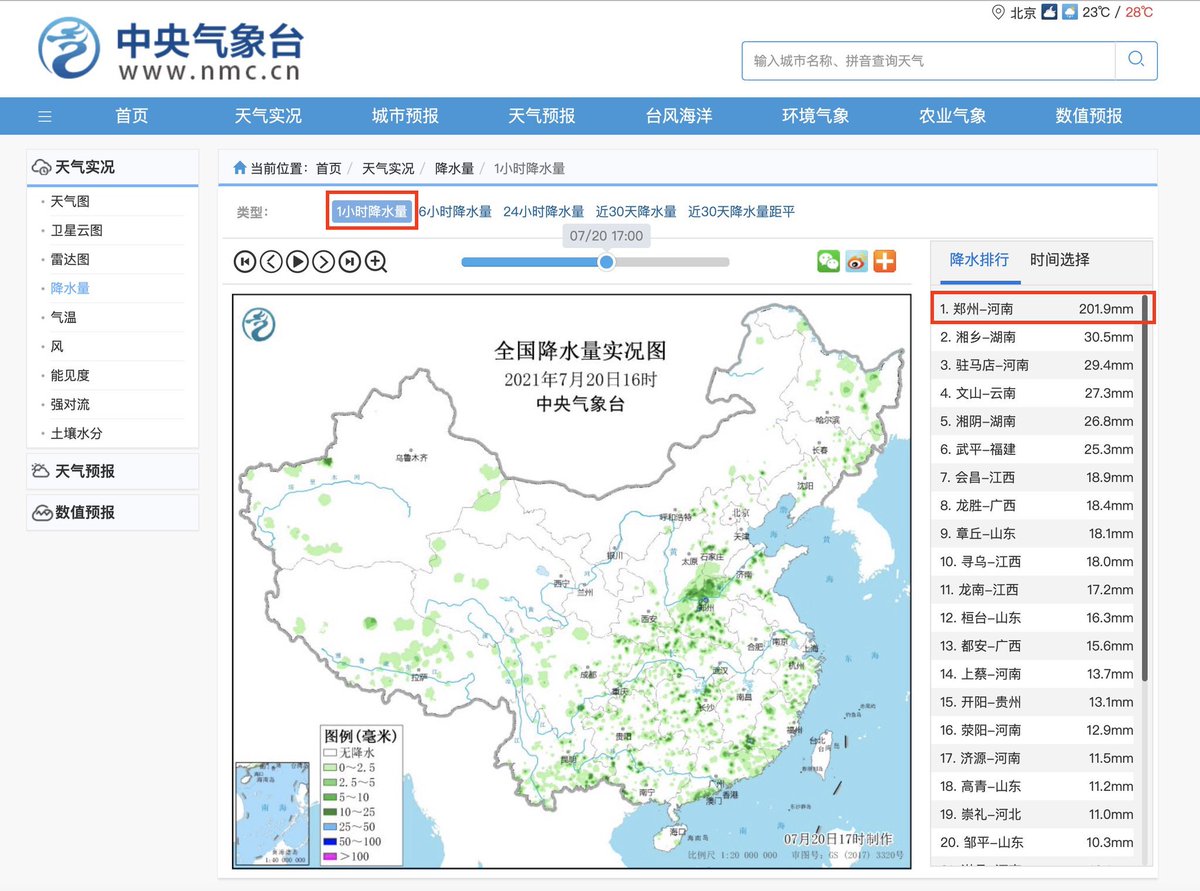Open 环境气象 in the navigation bar
The height and width of the screenshot is (891, 1200).
point(816,116)
